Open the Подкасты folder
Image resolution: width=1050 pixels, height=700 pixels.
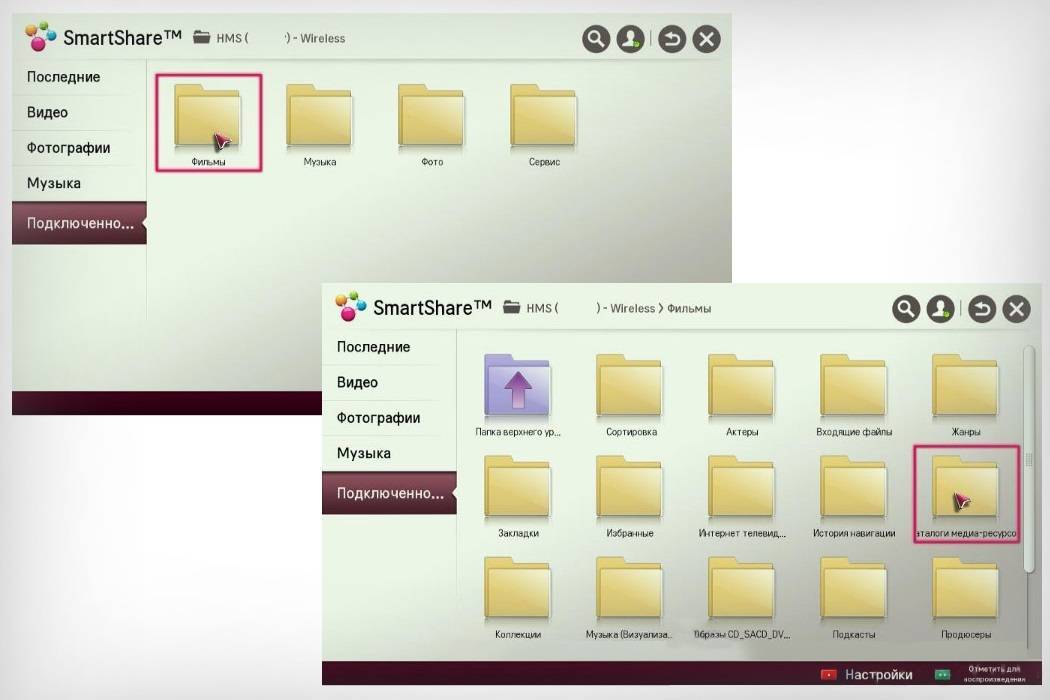(853, 593)
